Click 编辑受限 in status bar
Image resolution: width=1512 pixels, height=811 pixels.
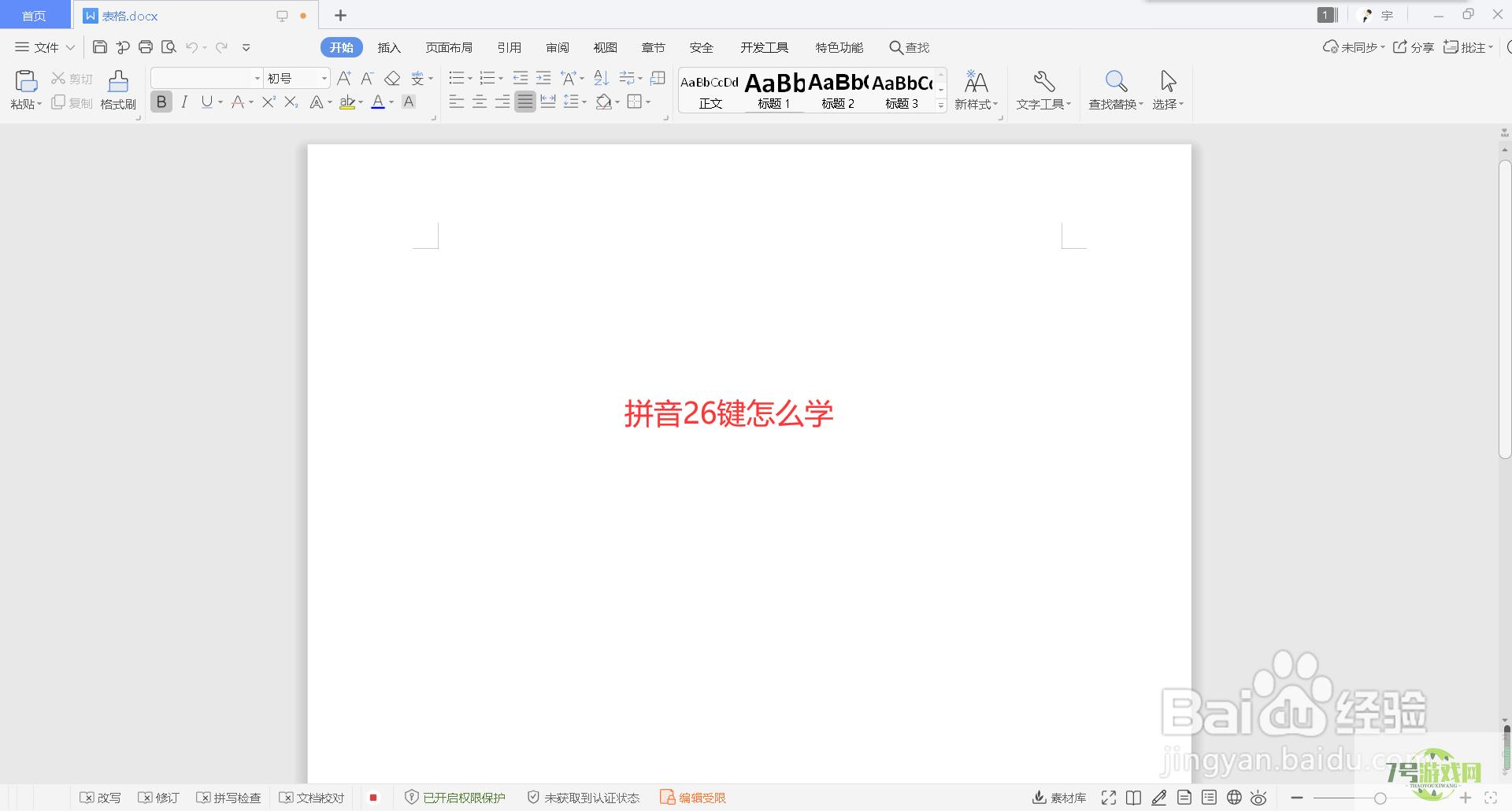[x=693, y=798]
